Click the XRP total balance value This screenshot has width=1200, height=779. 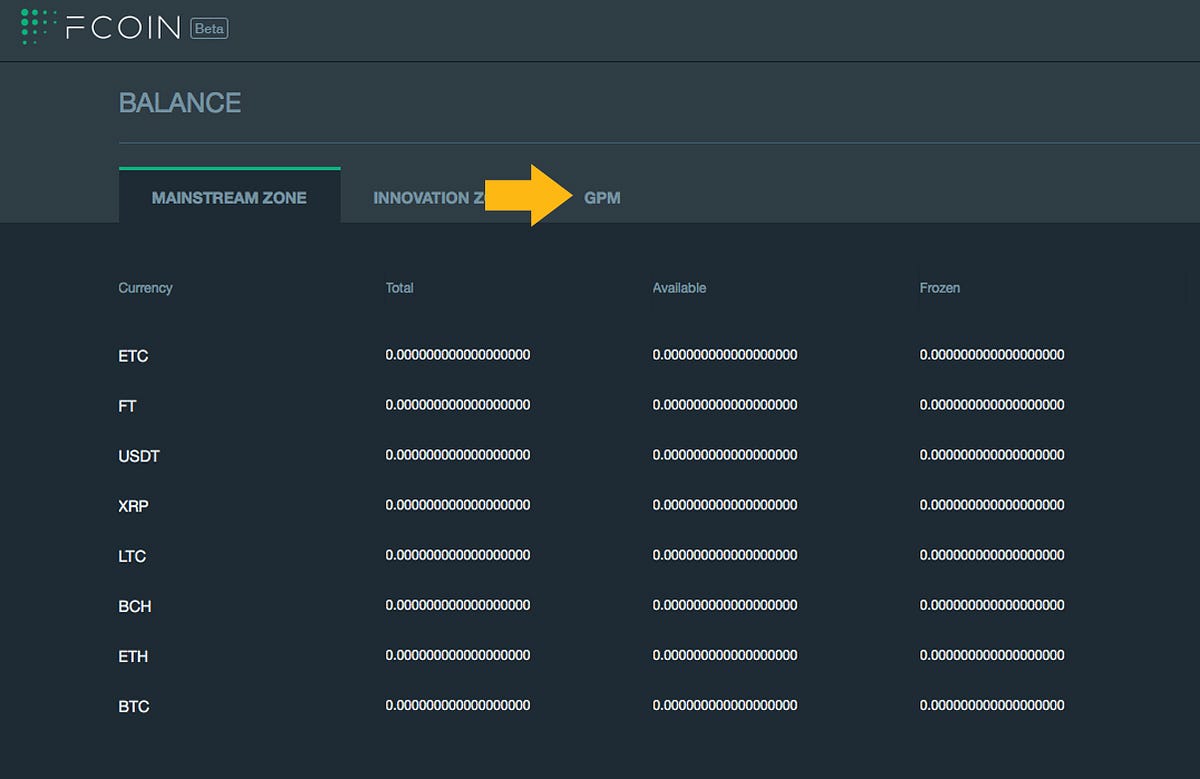458,505
